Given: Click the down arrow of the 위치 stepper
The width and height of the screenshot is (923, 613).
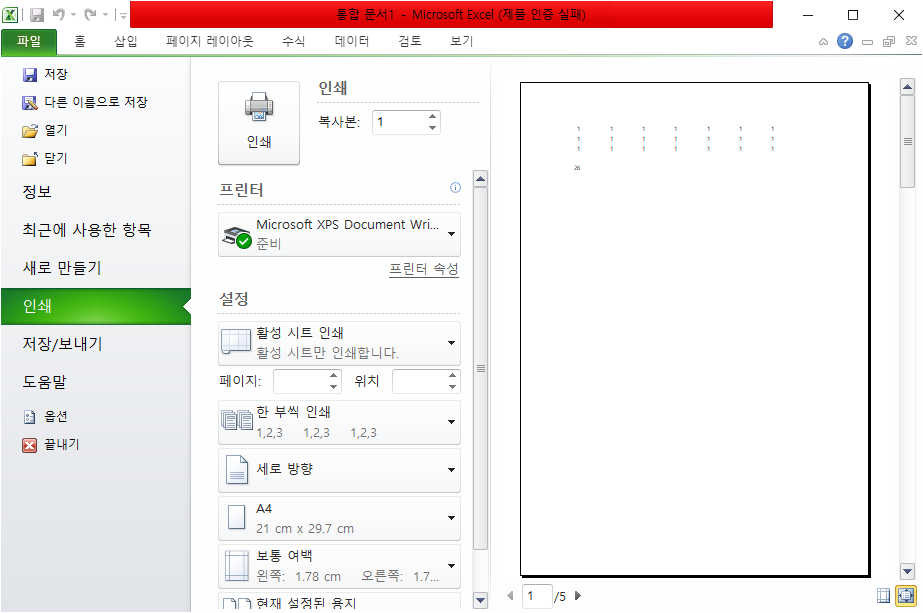Looking at the screenshot, I should (452, 387).
